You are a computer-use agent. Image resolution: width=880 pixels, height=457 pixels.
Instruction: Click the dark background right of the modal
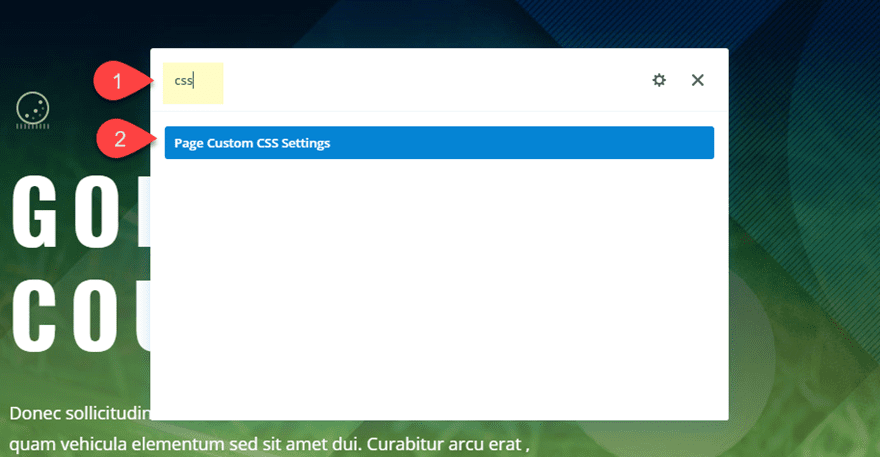click(x=800, y=120)
